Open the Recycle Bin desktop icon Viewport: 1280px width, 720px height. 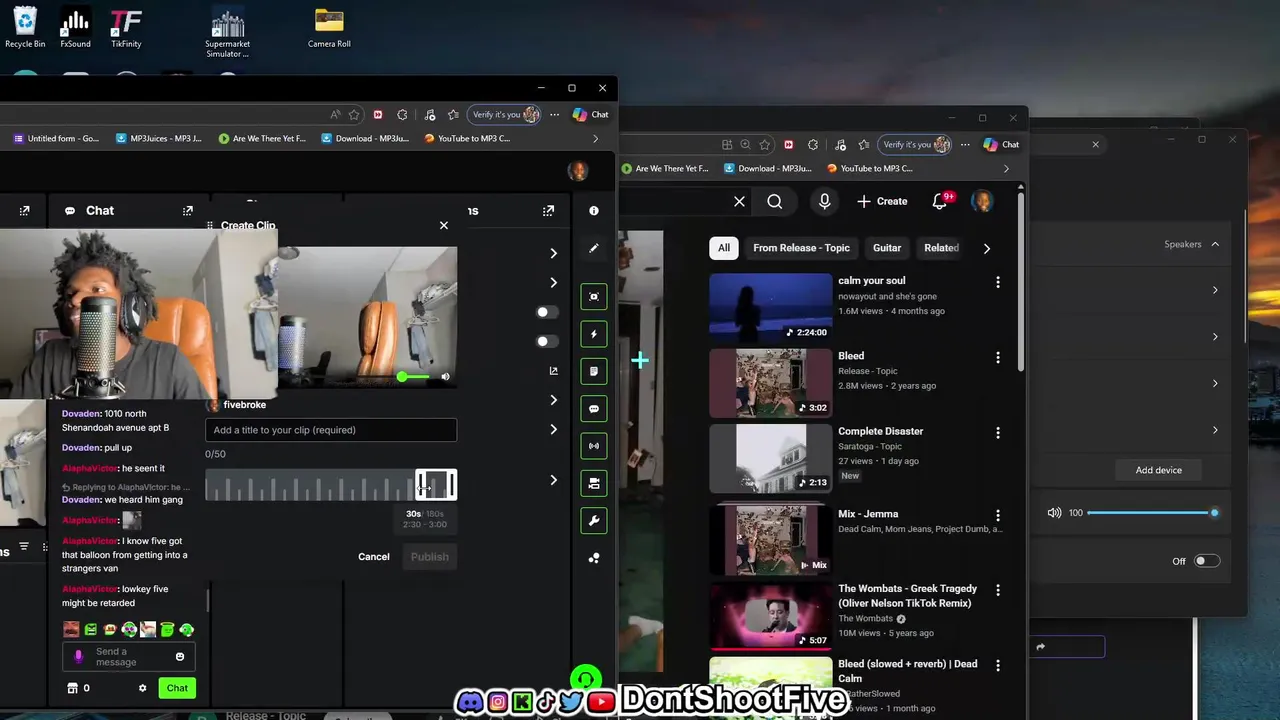pyautogui.click(x=25, y=28)
